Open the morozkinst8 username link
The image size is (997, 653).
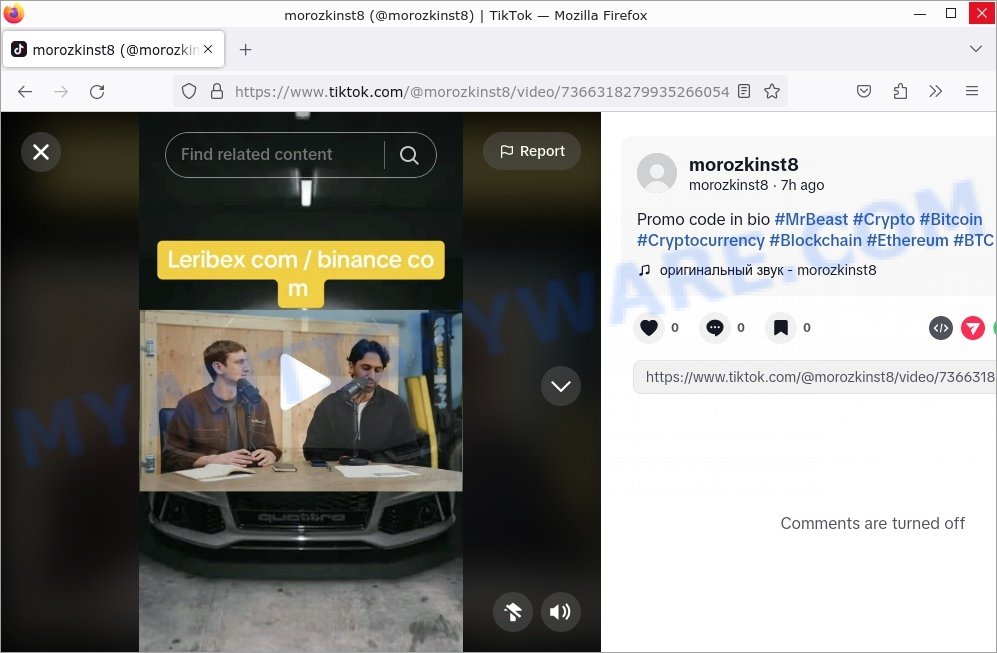click(x=743, y=165)
